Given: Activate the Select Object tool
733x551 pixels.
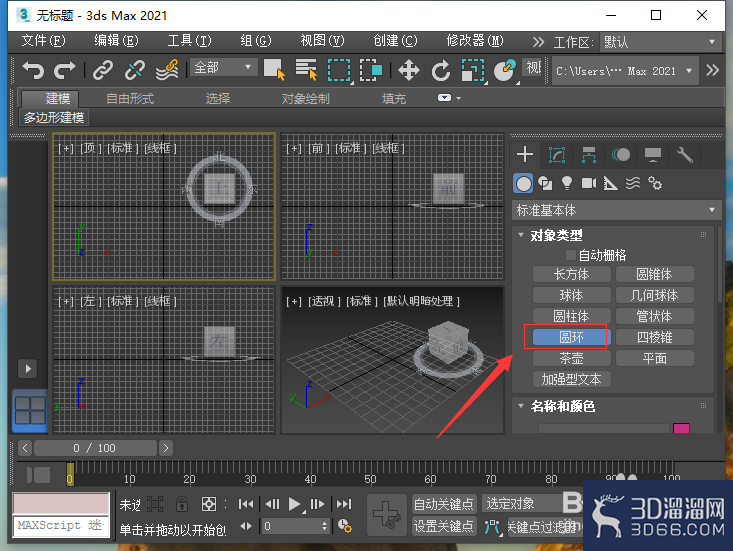Looking at the screenshot, I should pos(274,70).
